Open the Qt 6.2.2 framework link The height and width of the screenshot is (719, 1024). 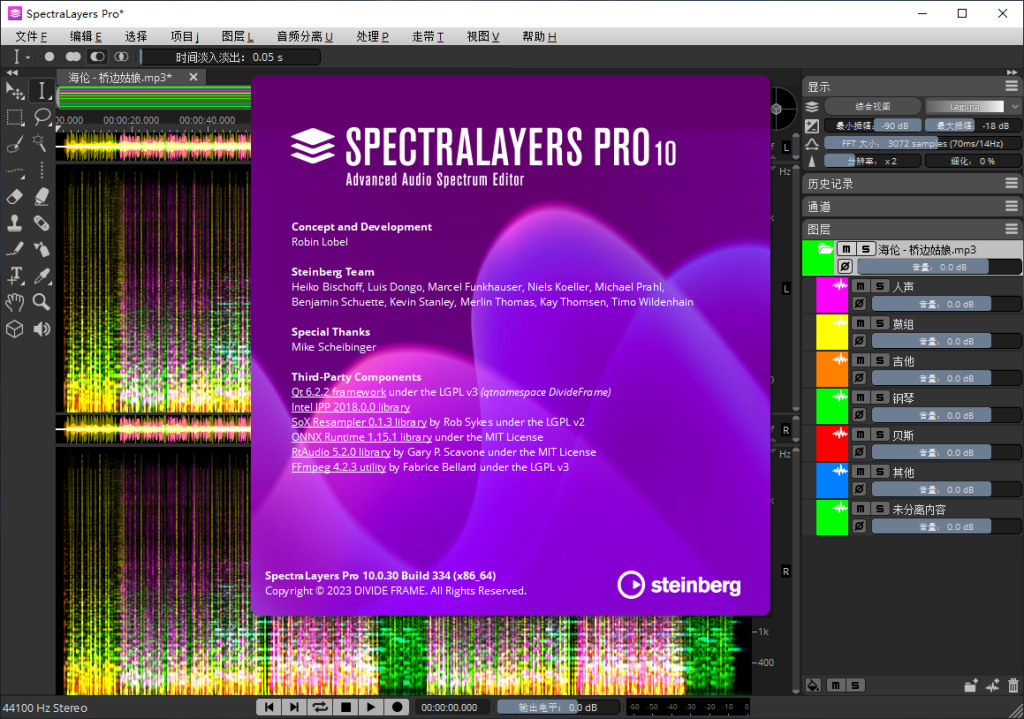tap(338, 392)
